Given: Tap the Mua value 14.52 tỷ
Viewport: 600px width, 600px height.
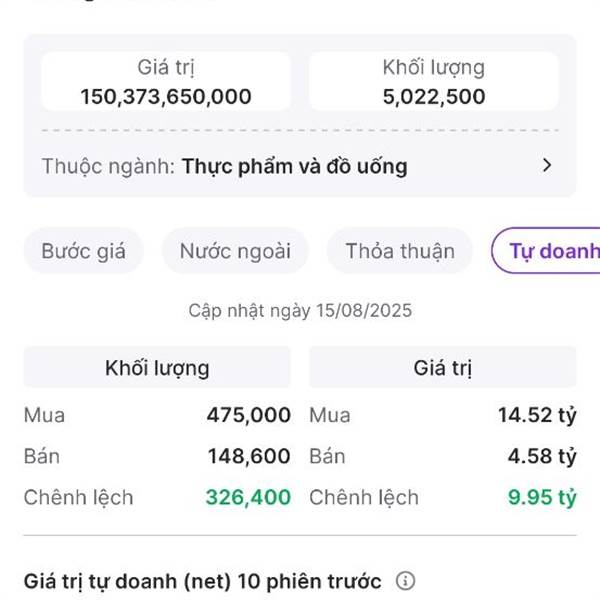Looking at the screenshot, I should 537,415.
